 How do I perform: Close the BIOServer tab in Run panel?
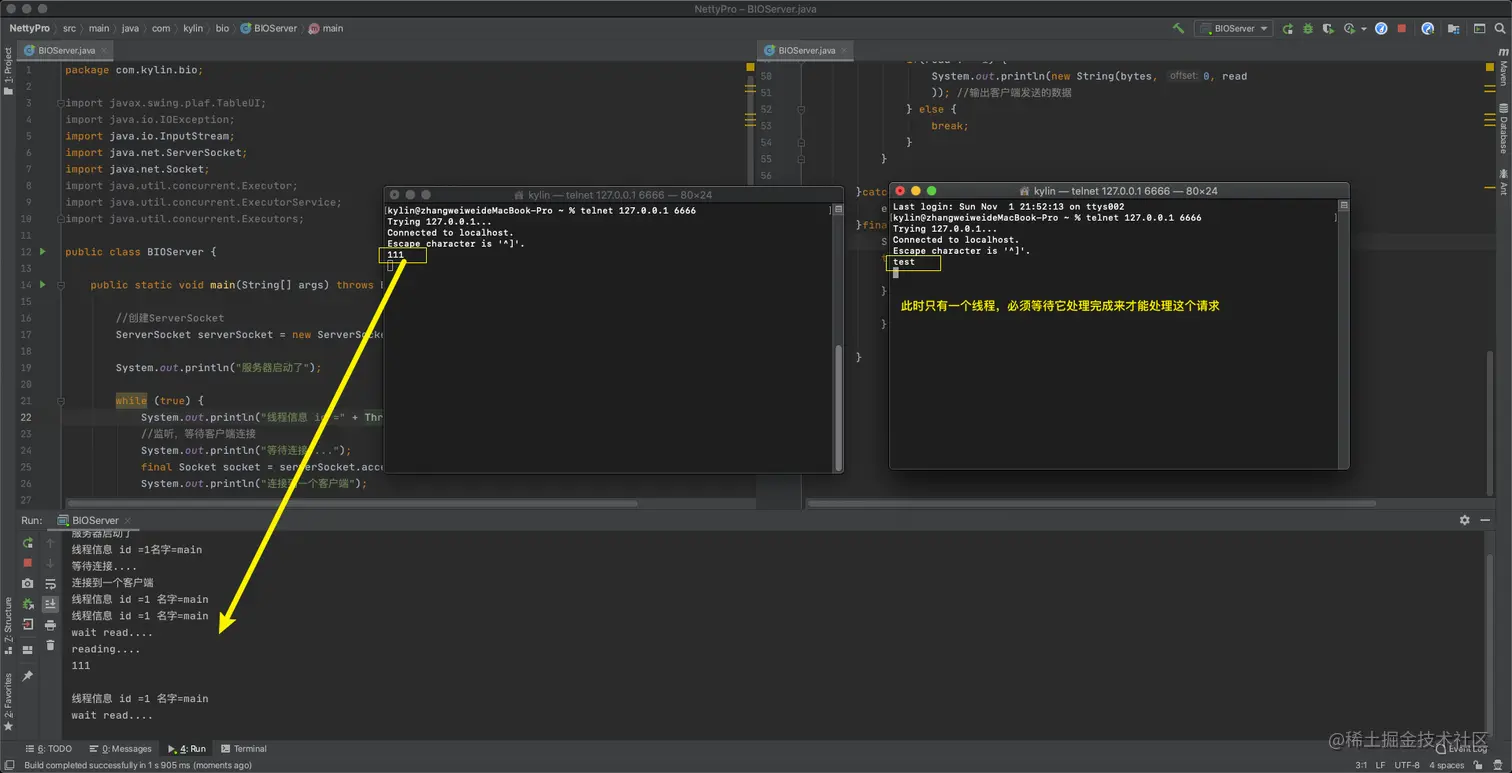[x=126, y=521]
